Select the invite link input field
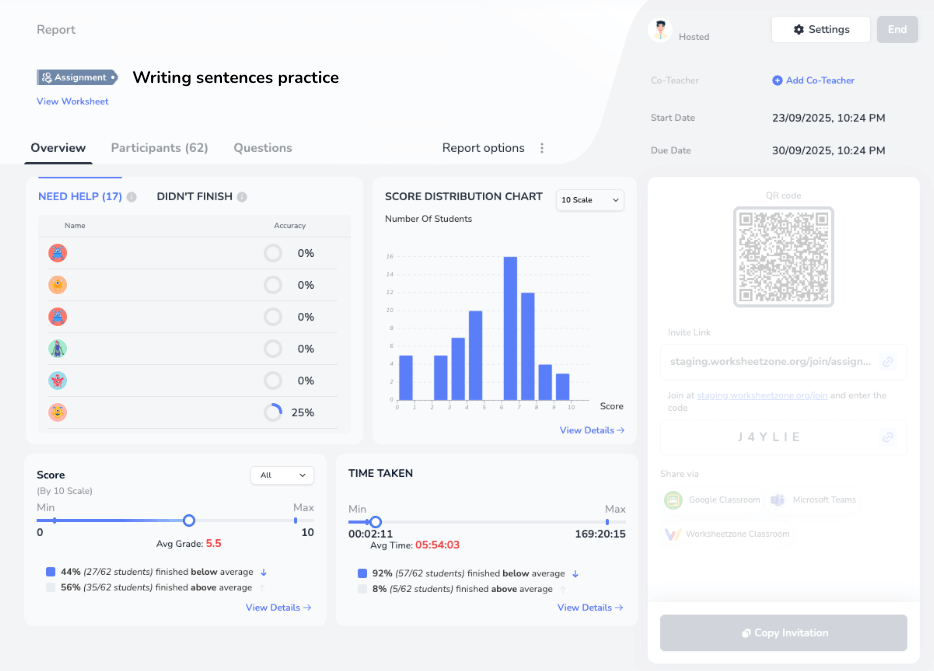The image size is (934, 671). click(x=770, y=361)
